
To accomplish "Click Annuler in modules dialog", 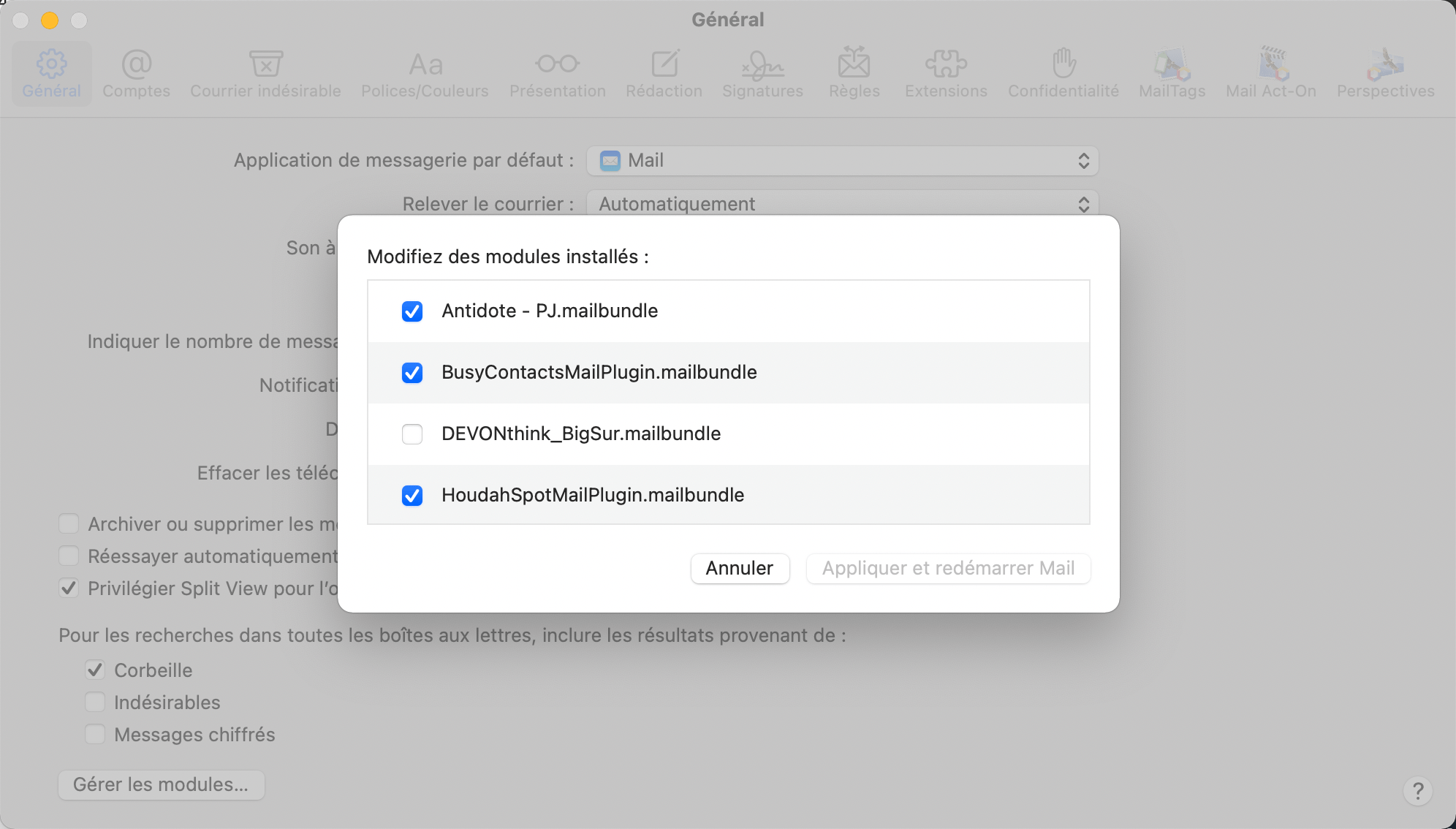I will click(740, 569).
